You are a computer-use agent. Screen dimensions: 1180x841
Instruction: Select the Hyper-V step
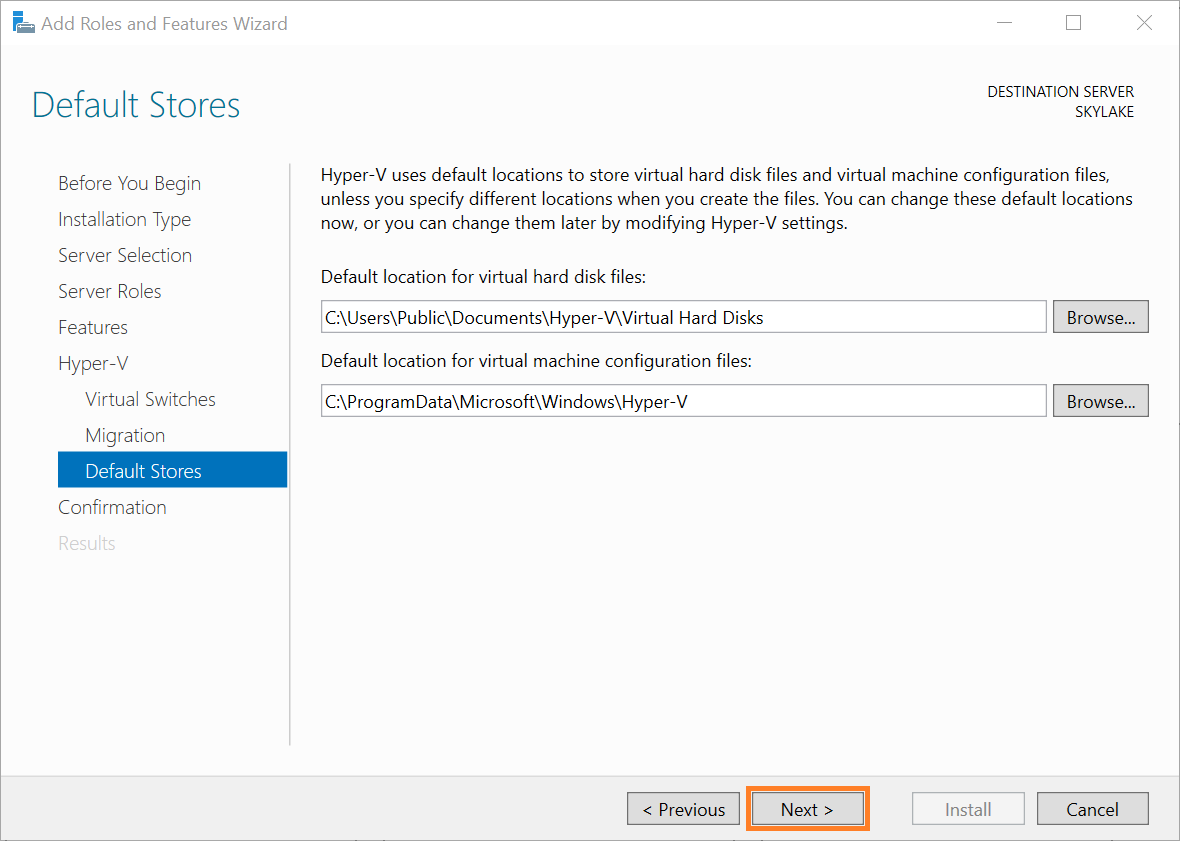(93, 363)
